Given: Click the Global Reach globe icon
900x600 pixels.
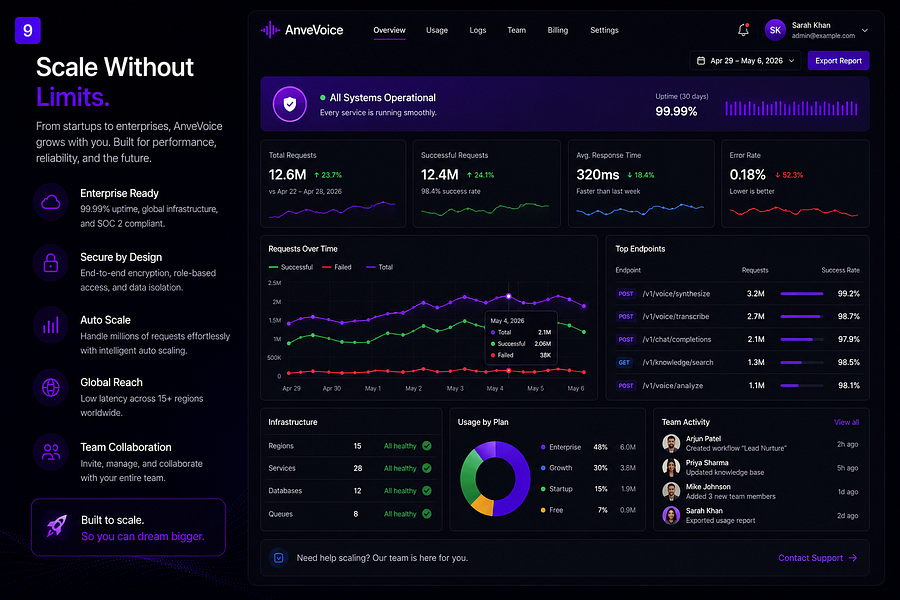Looking at the screenshot, I should tap(51, 388).
